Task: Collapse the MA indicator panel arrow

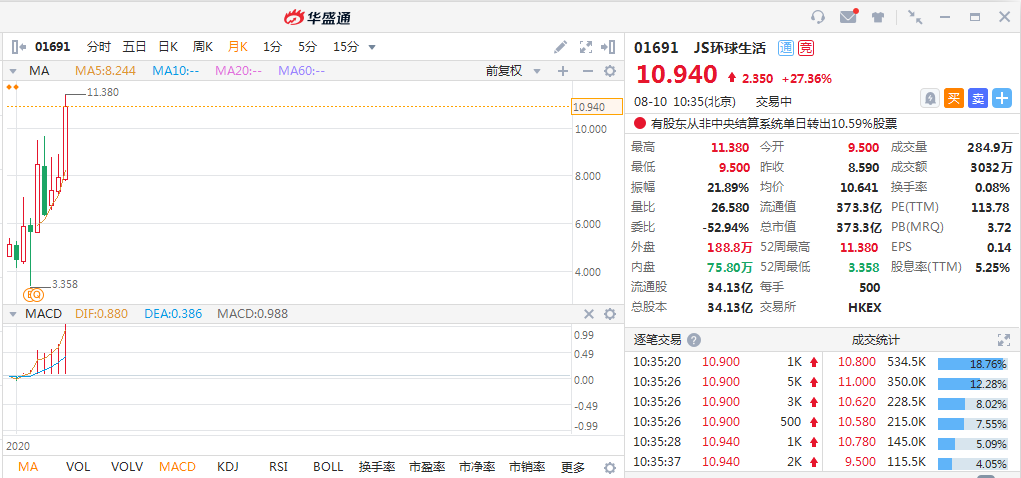Action: click(12, 71)
